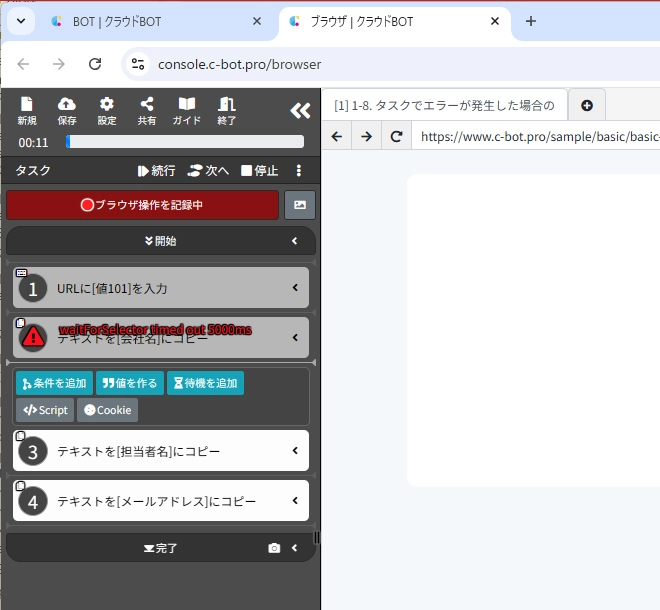Click the 条件を追加 button

54,383
